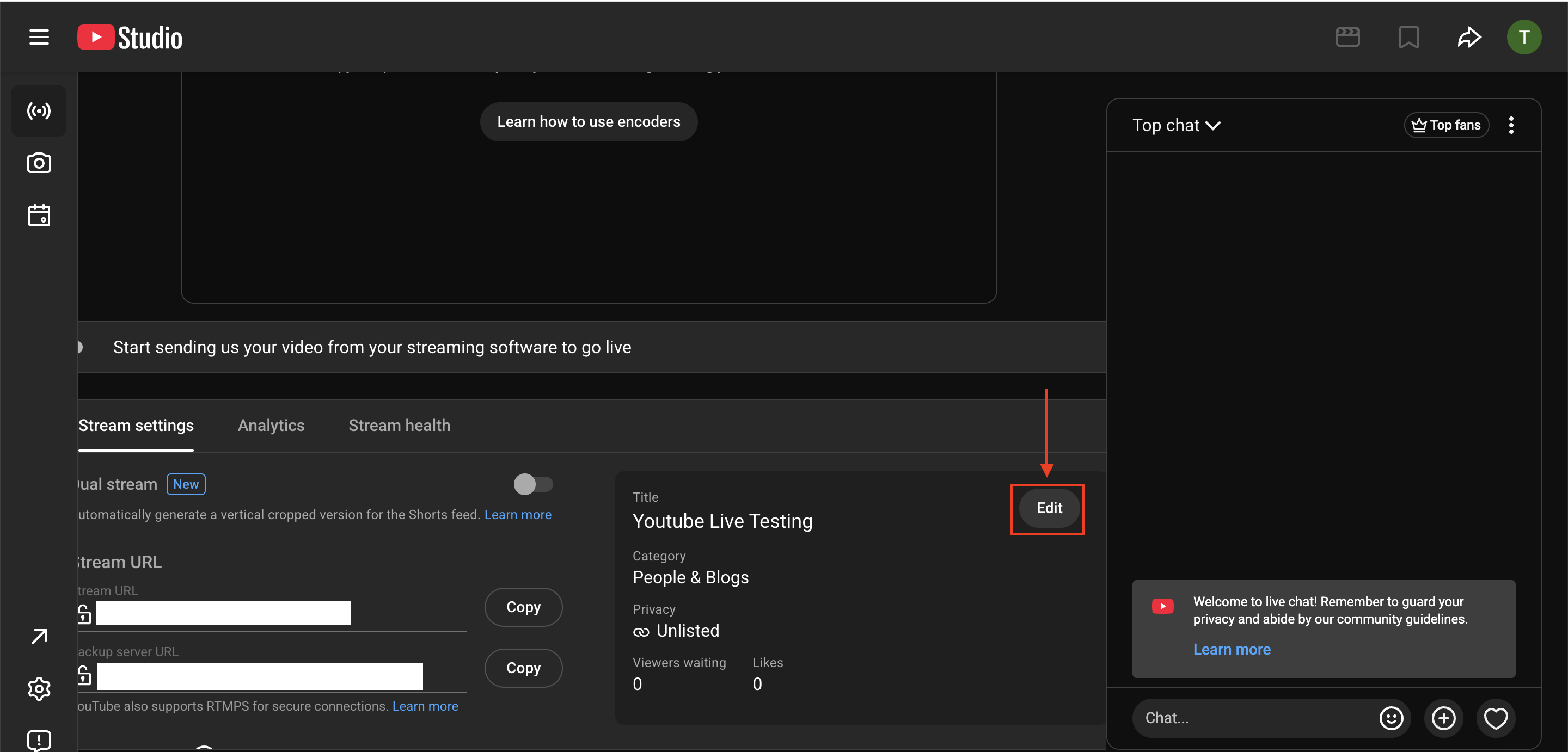Click the heart reaction icon in chat
This screenshot has width=1568, height=752.
1495,718
